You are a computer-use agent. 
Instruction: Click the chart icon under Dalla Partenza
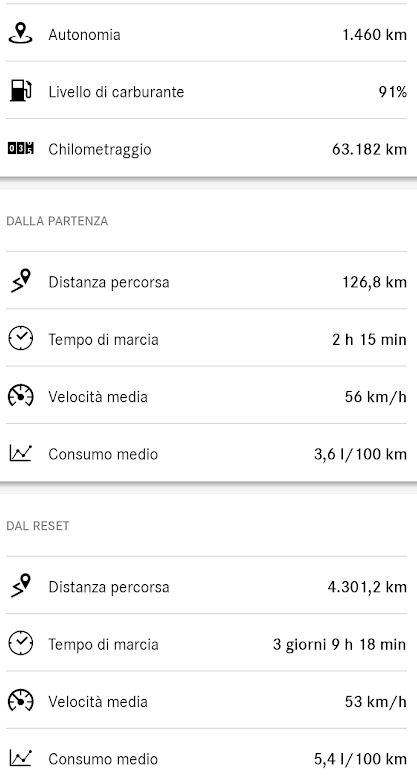(x=20, y=453)
